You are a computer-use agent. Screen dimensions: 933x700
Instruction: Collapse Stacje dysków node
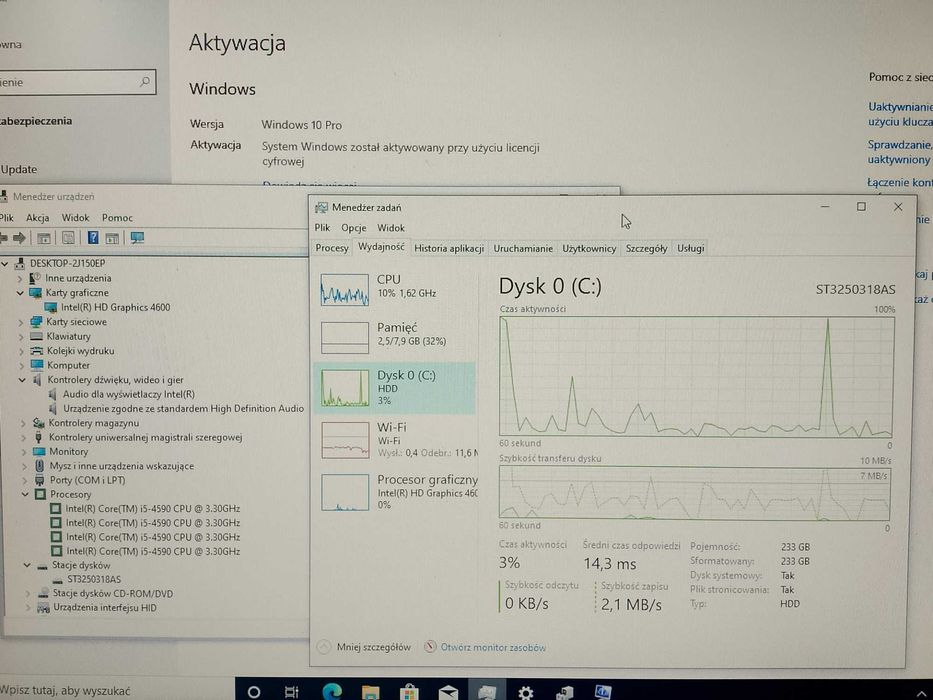[x=26, y=565]
